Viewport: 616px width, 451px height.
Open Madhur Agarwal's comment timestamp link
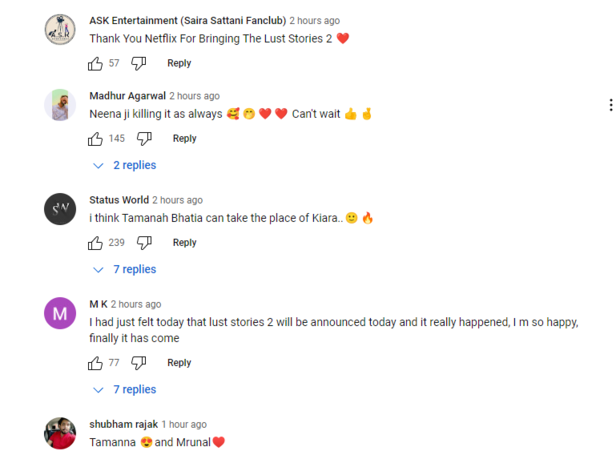point(194,96)
